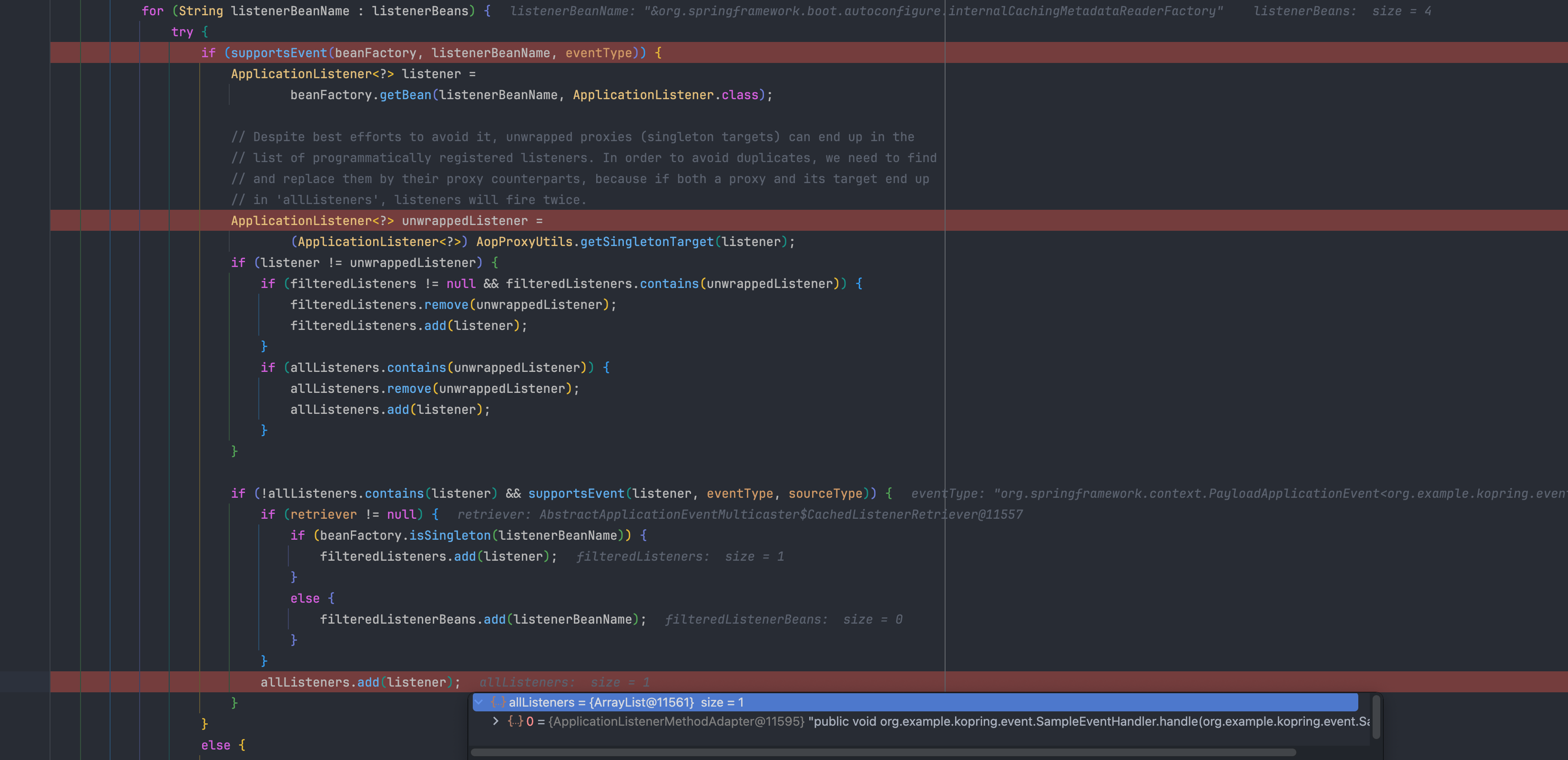
Task: Click the object icon beside element 0
Action: 516,721
